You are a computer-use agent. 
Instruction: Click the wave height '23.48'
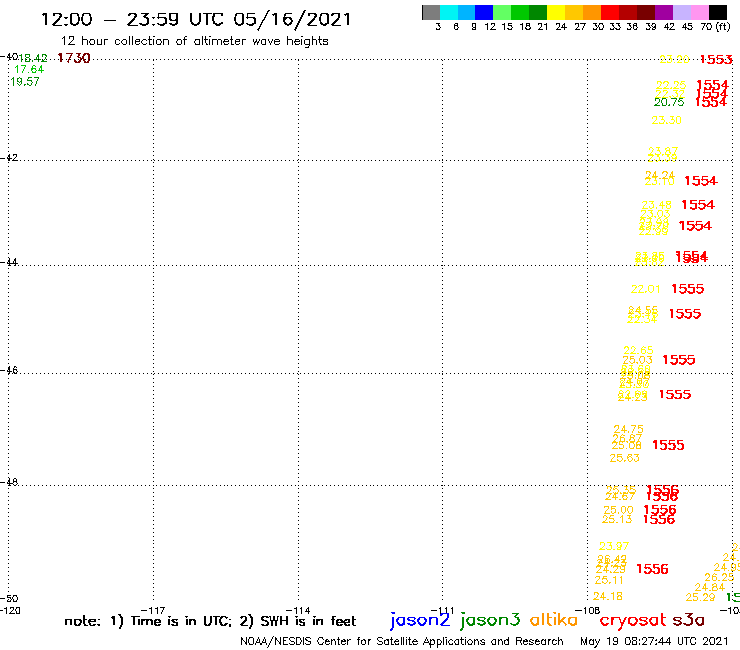656,205
